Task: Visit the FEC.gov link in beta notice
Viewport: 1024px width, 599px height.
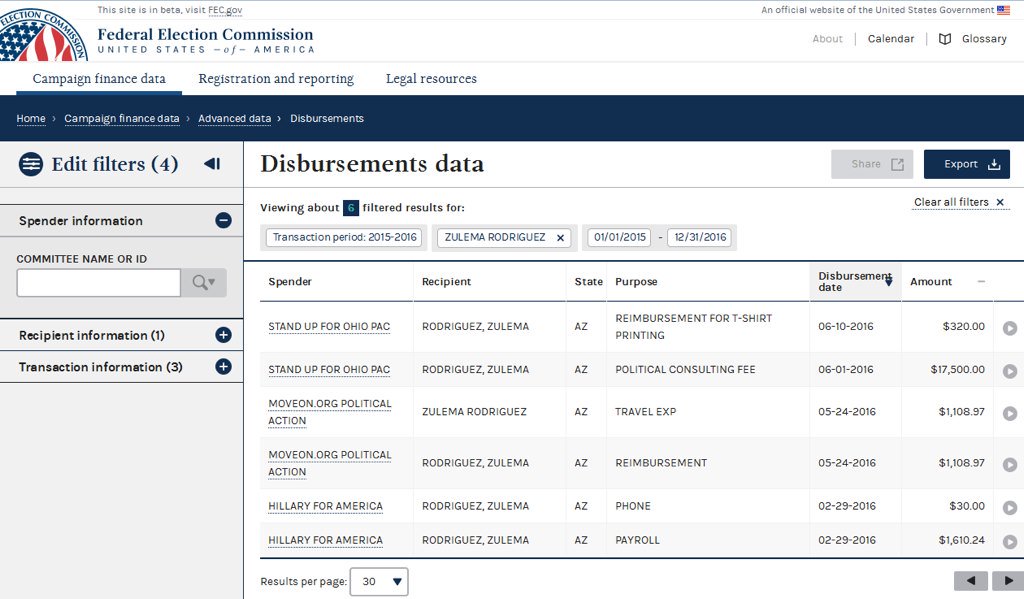Action: (225, 10)
